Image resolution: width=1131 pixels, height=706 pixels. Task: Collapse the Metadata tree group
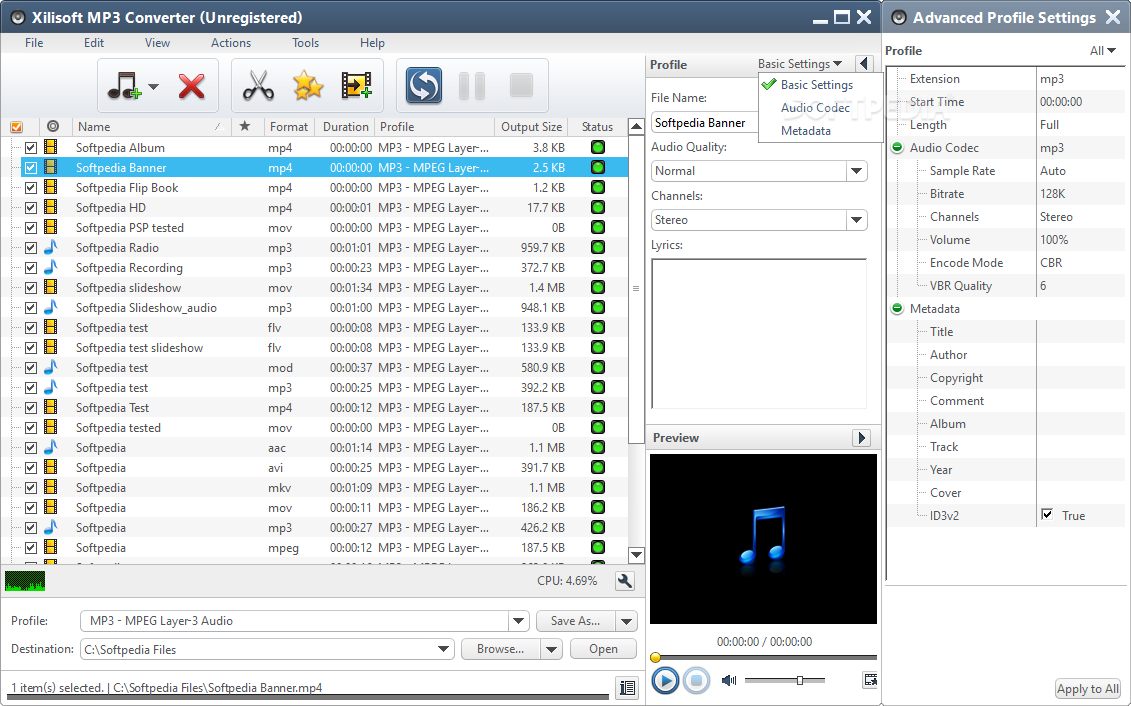(x=897, y=309)
